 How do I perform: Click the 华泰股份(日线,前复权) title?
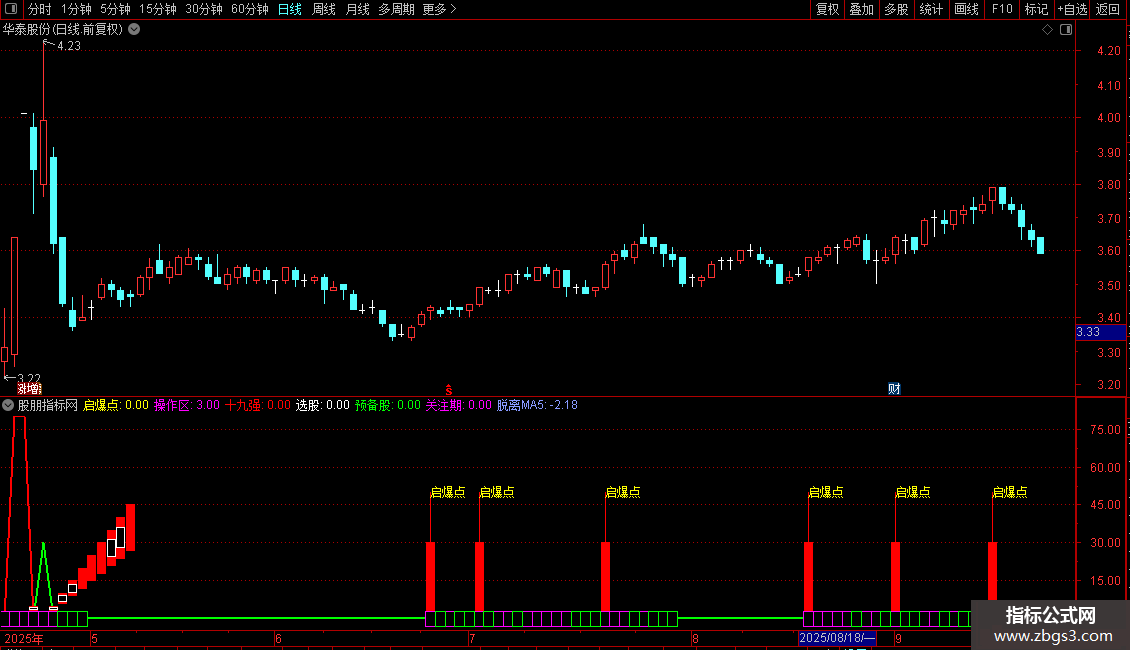coord(63,30)
